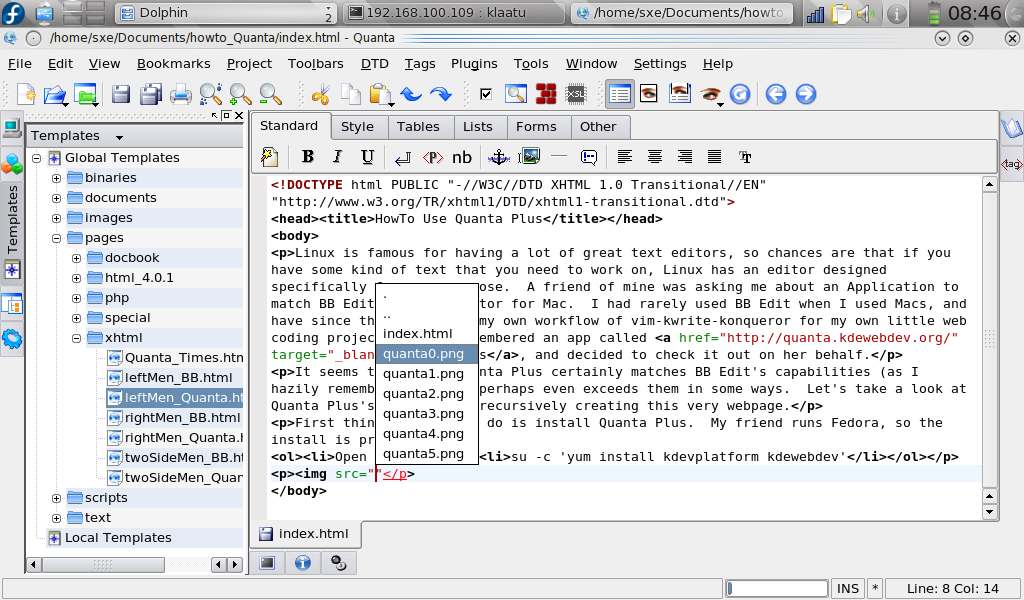Viewport: 1024px width, 600px height.
Task: Expand the docbook folder
Action: 76,259
